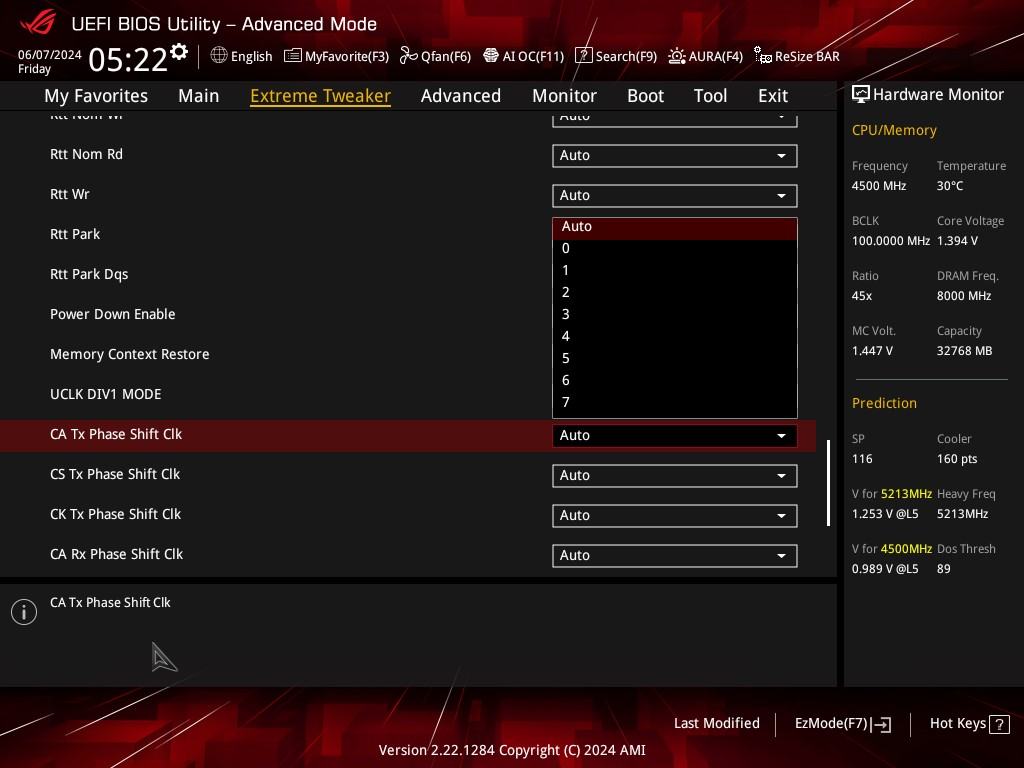This screenshot has width=1024, height=768.
Task: Choose option 5 in dropdown list
Action: tap(675, 359)
